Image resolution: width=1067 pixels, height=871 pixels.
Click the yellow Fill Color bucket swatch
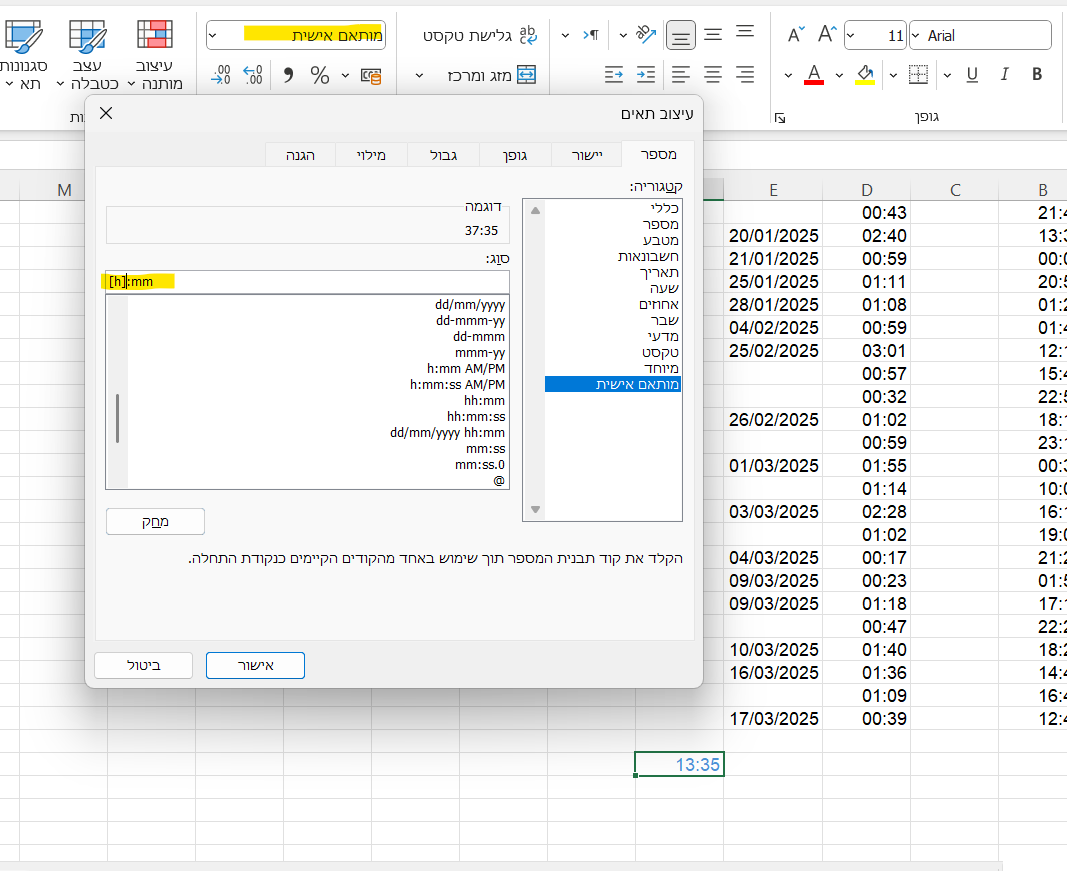tap(865, 74)
